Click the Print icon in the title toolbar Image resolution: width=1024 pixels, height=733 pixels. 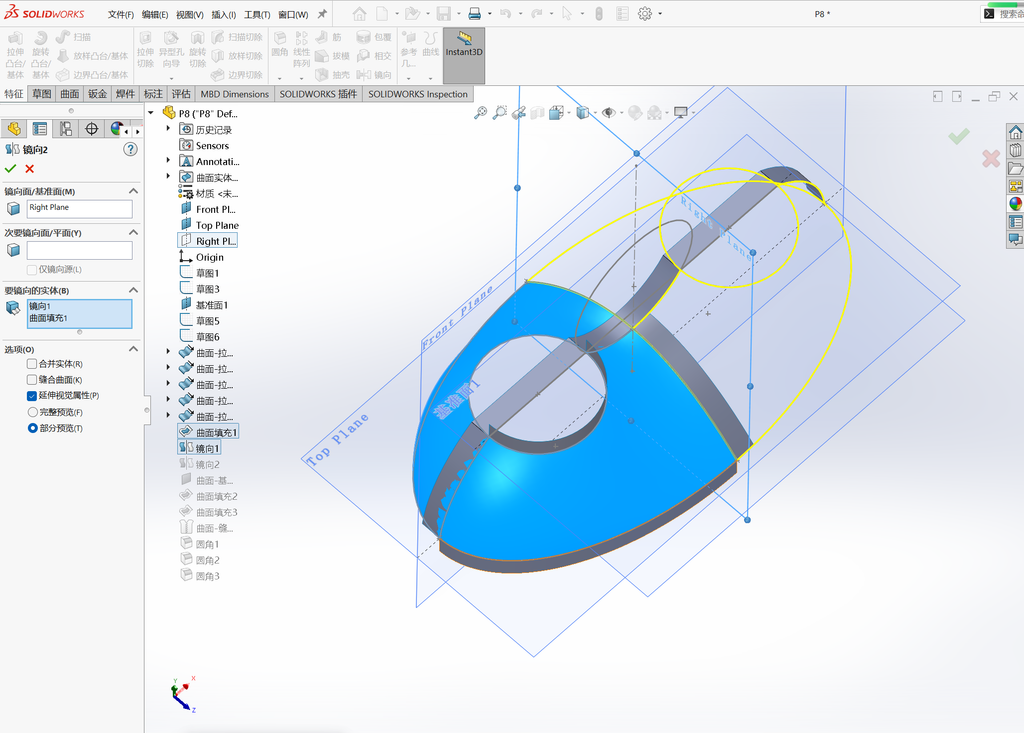(475, 14)
